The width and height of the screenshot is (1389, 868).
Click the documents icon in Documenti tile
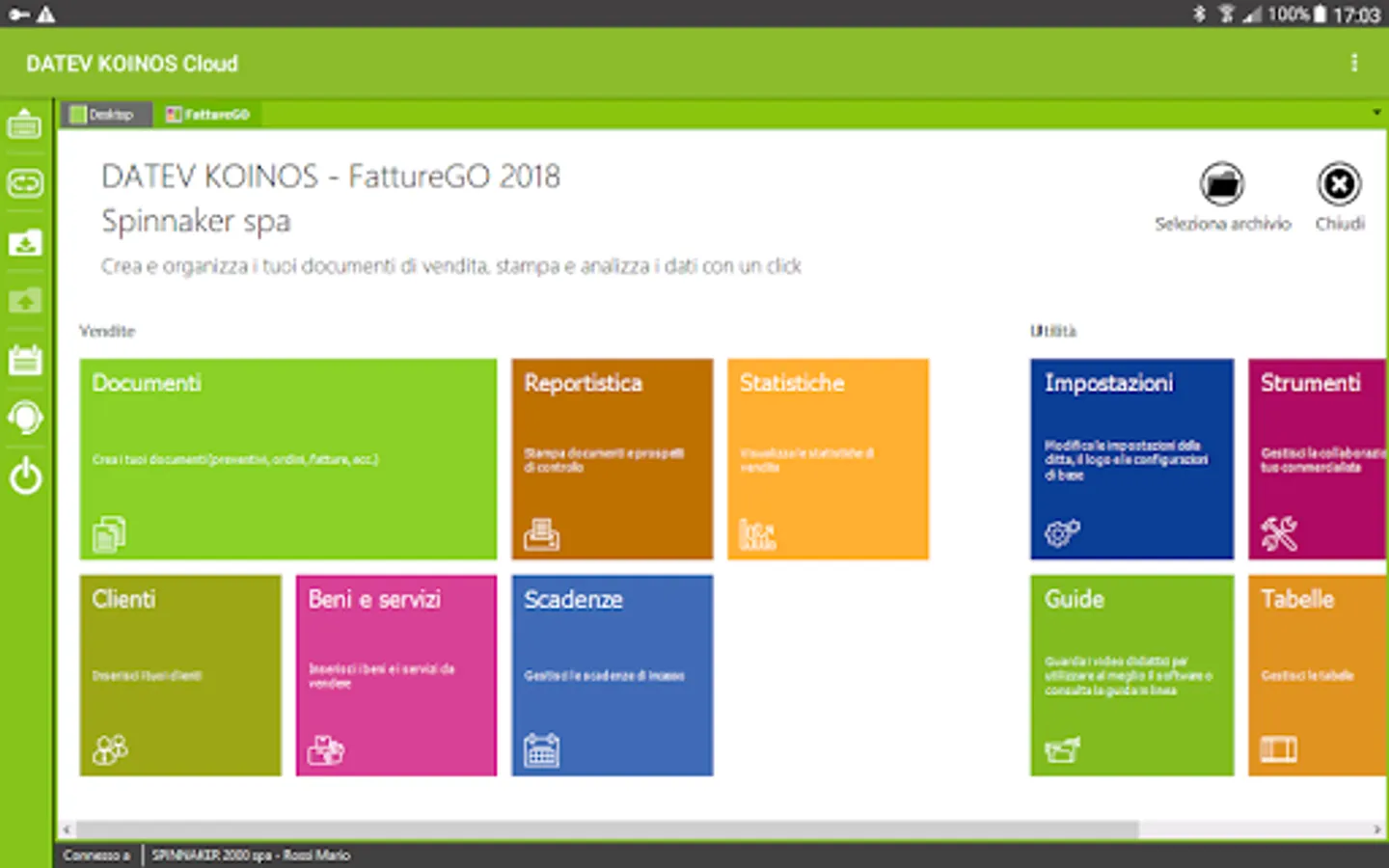tap(109, 534)
